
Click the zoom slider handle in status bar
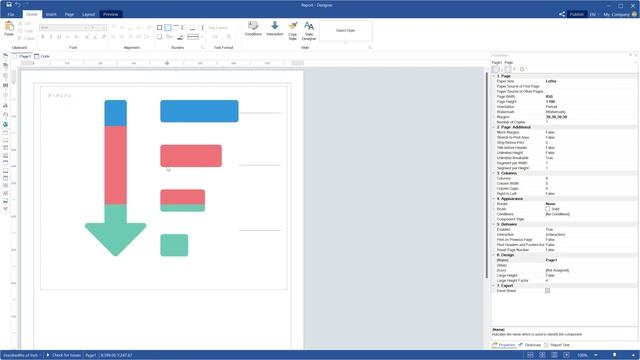pos(615,355)
